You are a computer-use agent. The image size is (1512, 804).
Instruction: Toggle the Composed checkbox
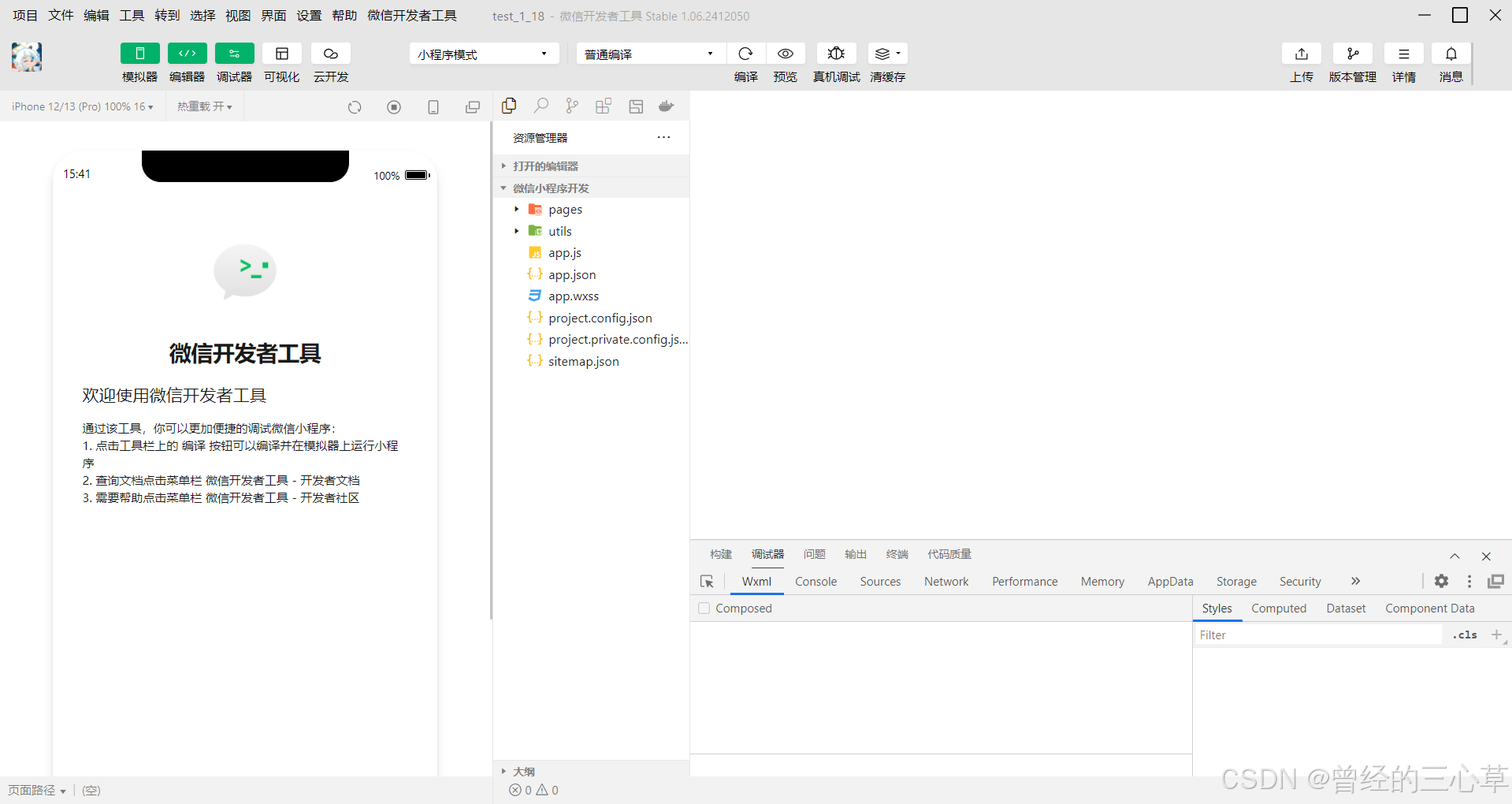704,609
